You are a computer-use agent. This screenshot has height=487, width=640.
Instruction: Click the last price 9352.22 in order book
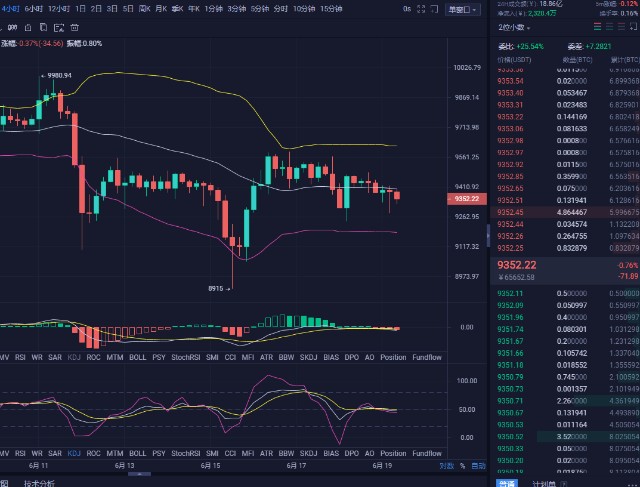tap(516, 265)
